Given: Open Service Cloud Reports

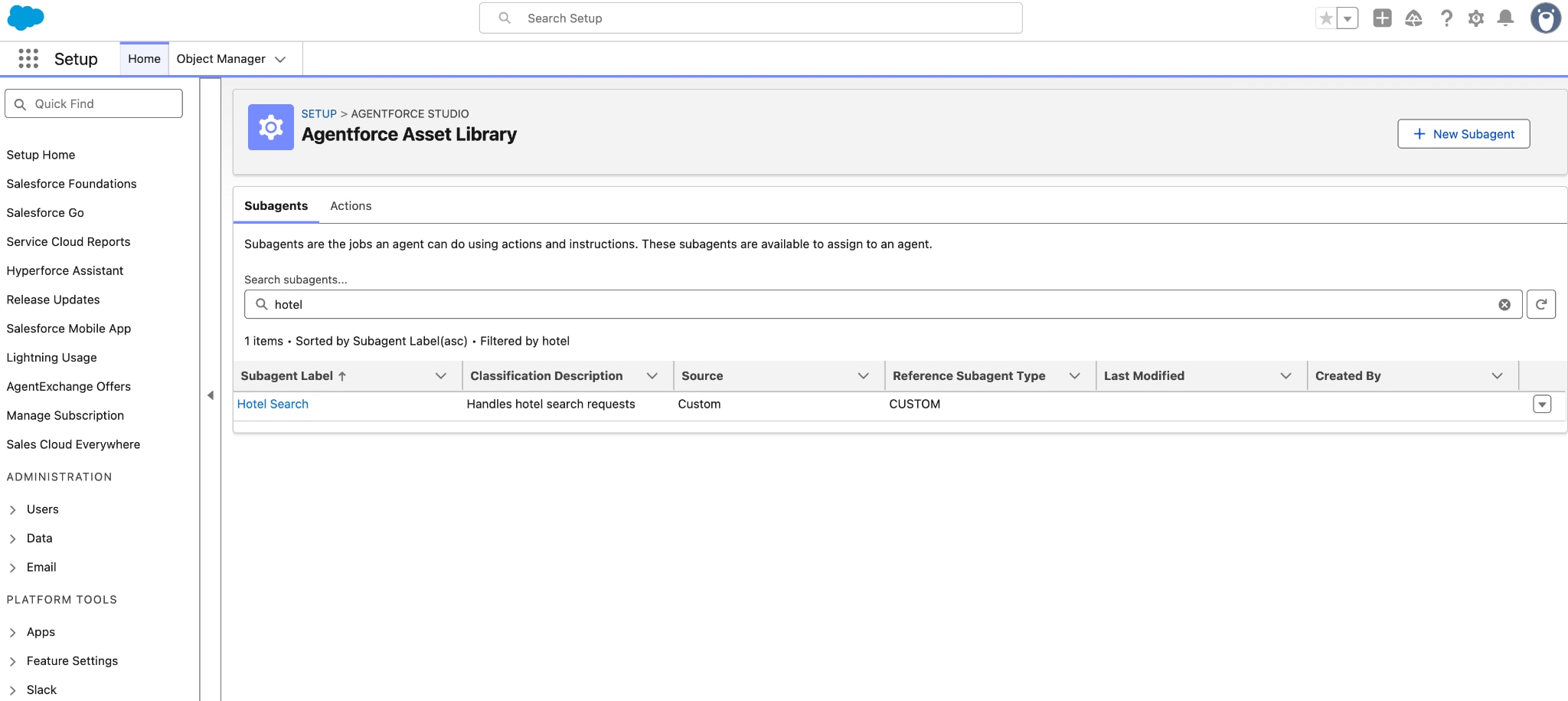Looking at the screenshot, I should [x=68, y=242].
